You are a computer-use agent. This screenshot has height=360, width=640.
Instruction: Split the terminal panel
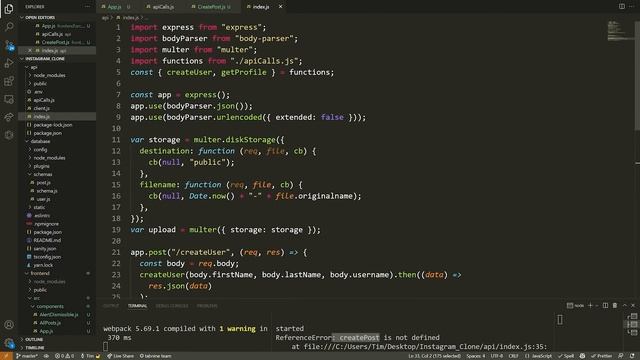point(605,305)
